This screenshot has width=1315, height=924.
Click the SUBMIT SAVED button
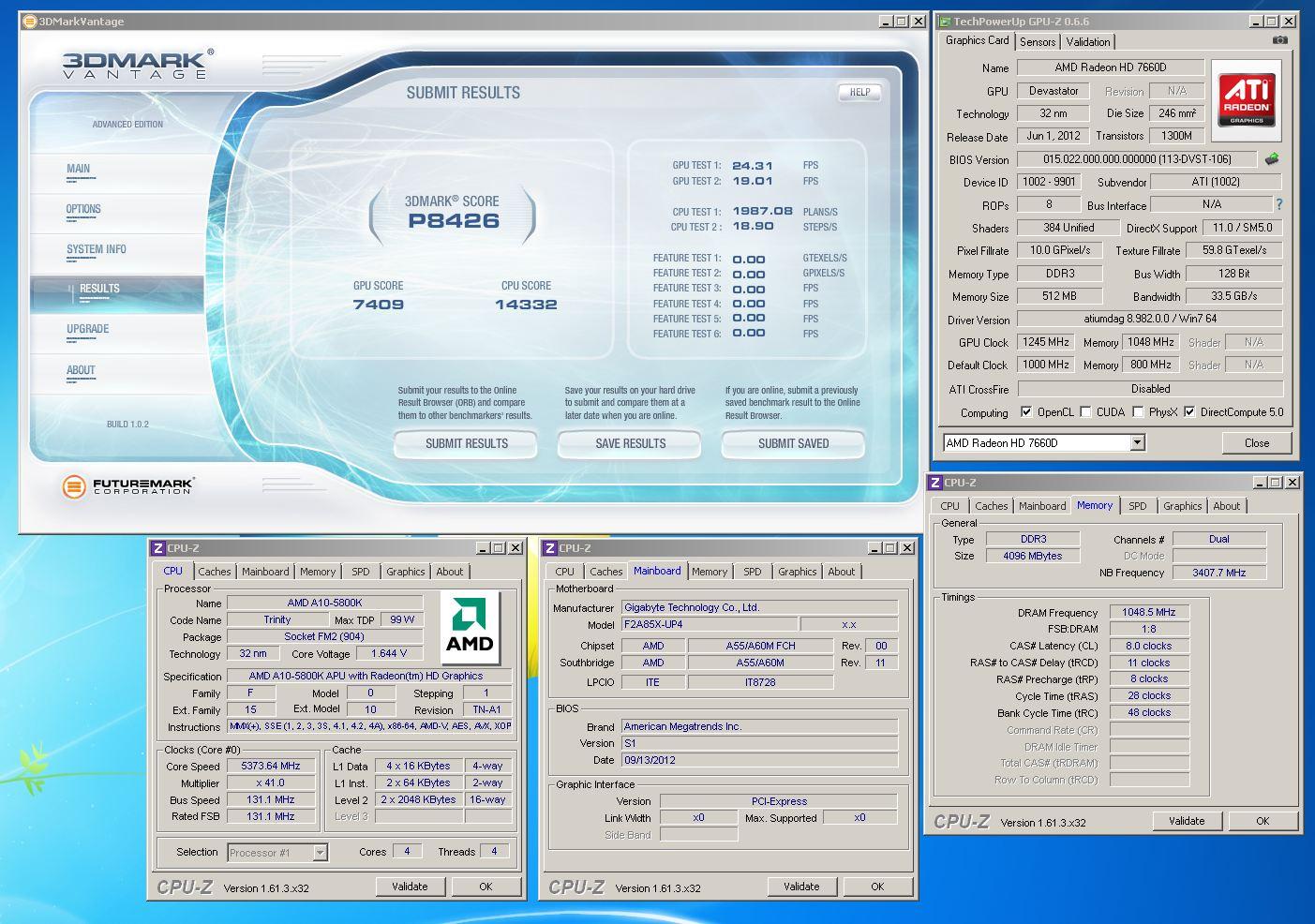(x=793, y=443)
